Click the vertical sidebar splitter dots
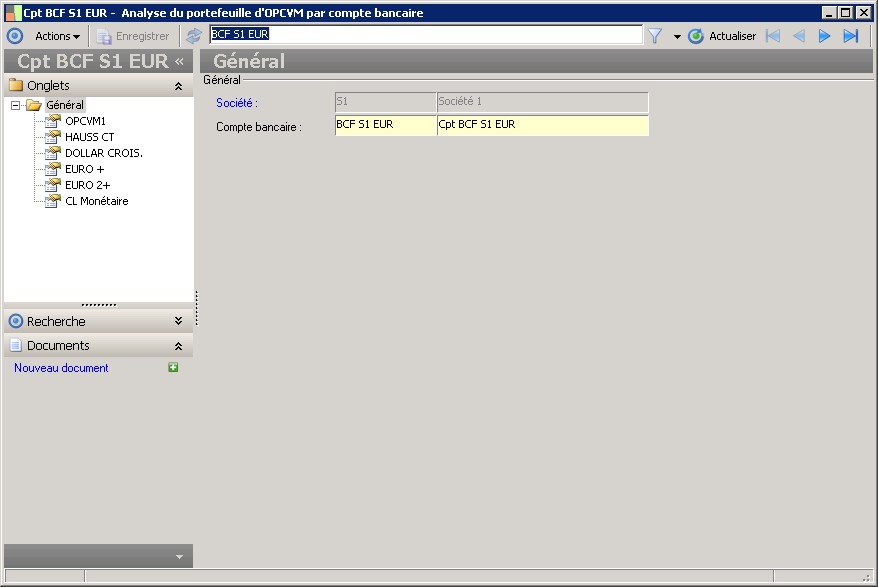The height and width of the screenshot is (587, 878). (197, 308)
